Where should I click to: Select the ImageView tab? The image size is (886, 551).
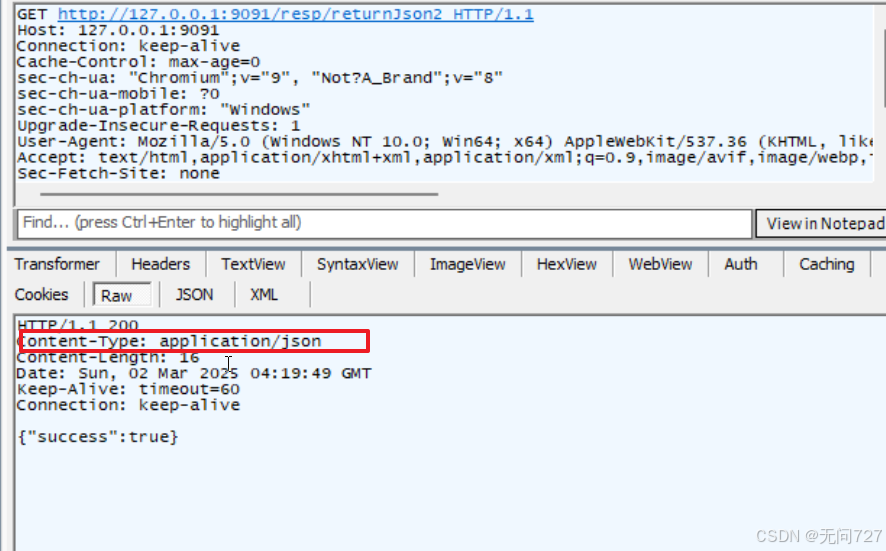[467, 264]
